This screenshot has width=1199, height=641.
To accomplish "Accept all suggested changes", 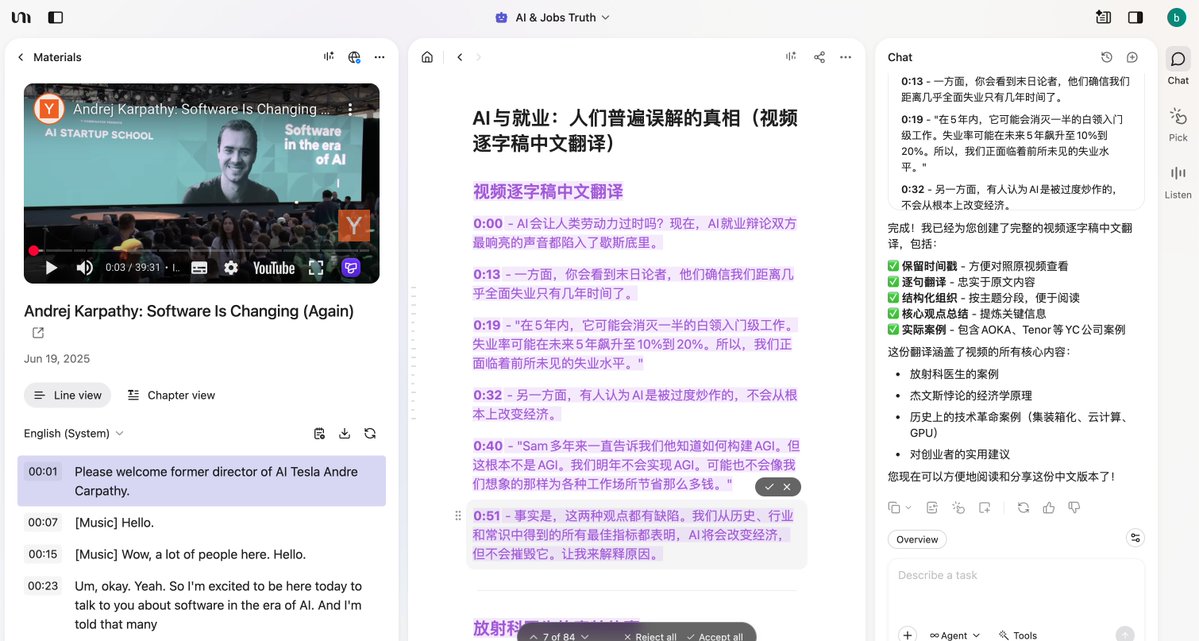I will [714, 636].
